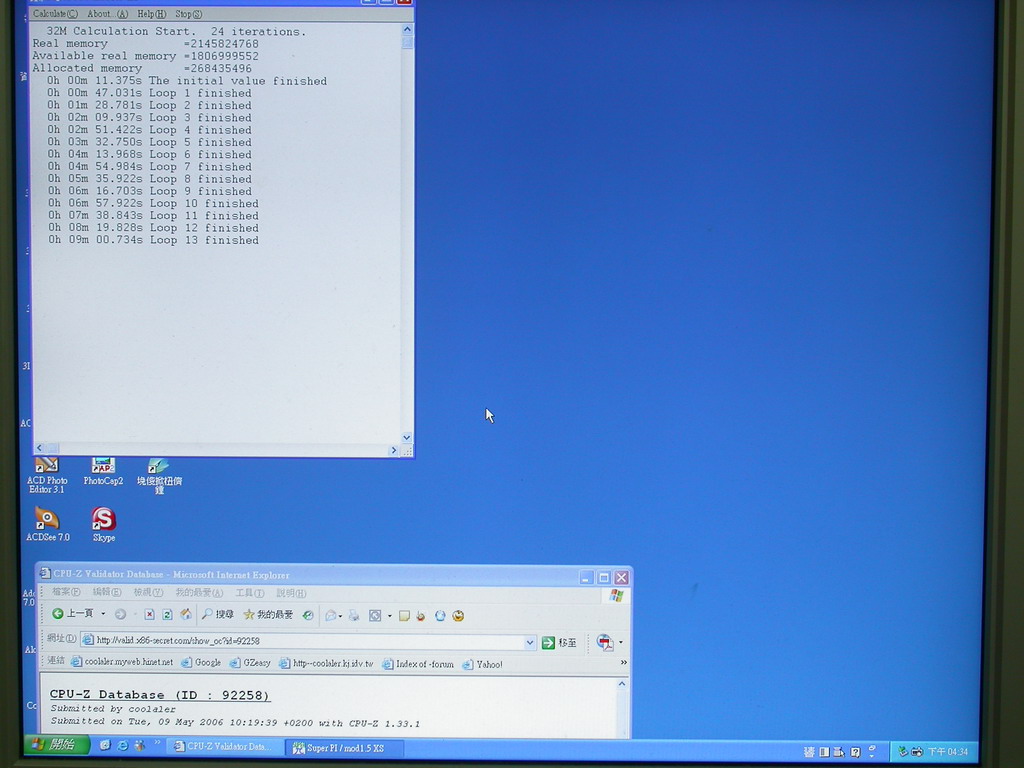The image size is (1024, 768).
Task: Select the 'Loop 13 finished' line in Super PI
Action: pos(153,240)
